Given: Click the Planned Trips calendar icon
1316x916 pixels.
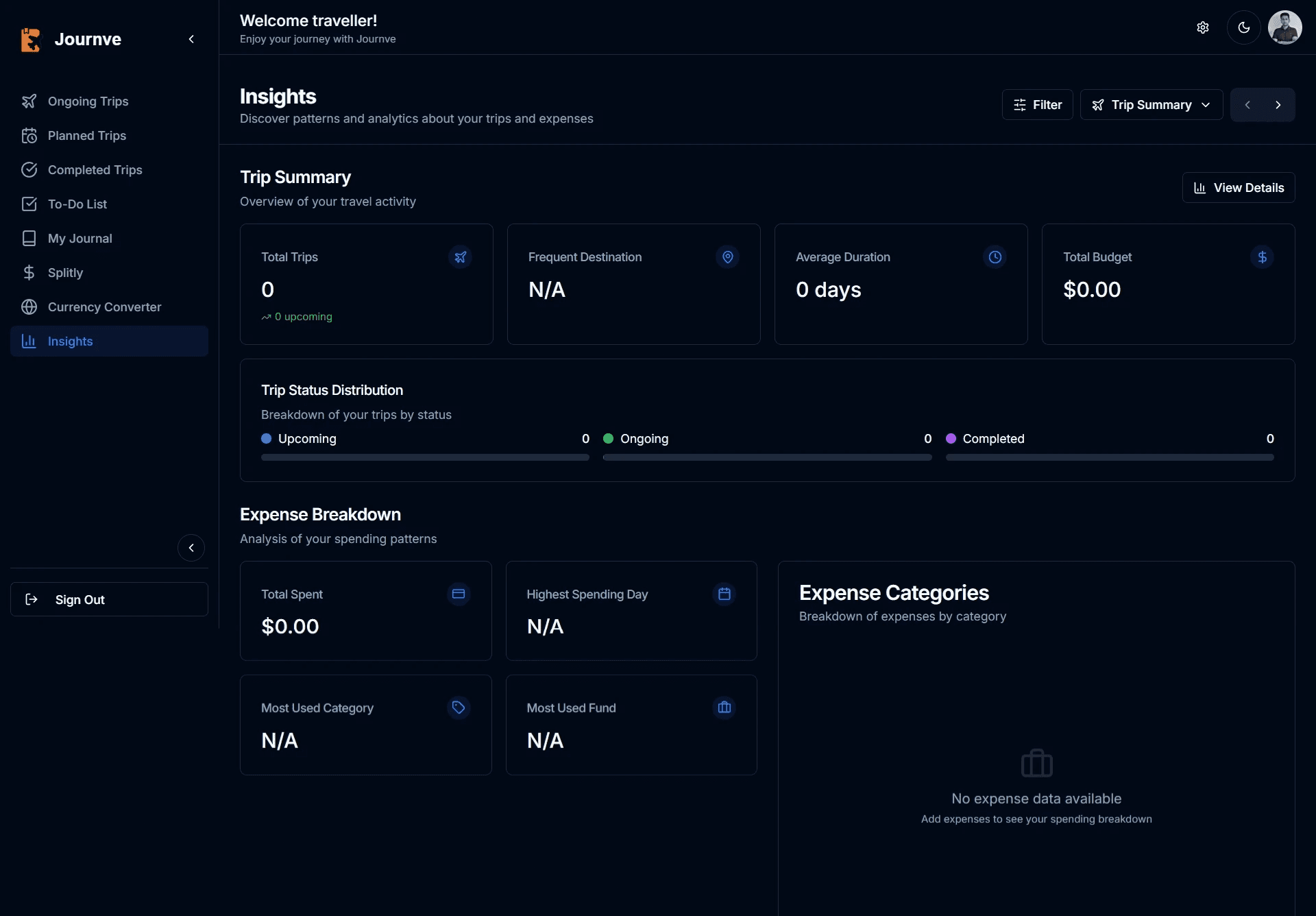Looking at the screenshot, I should tap(29, 136).
